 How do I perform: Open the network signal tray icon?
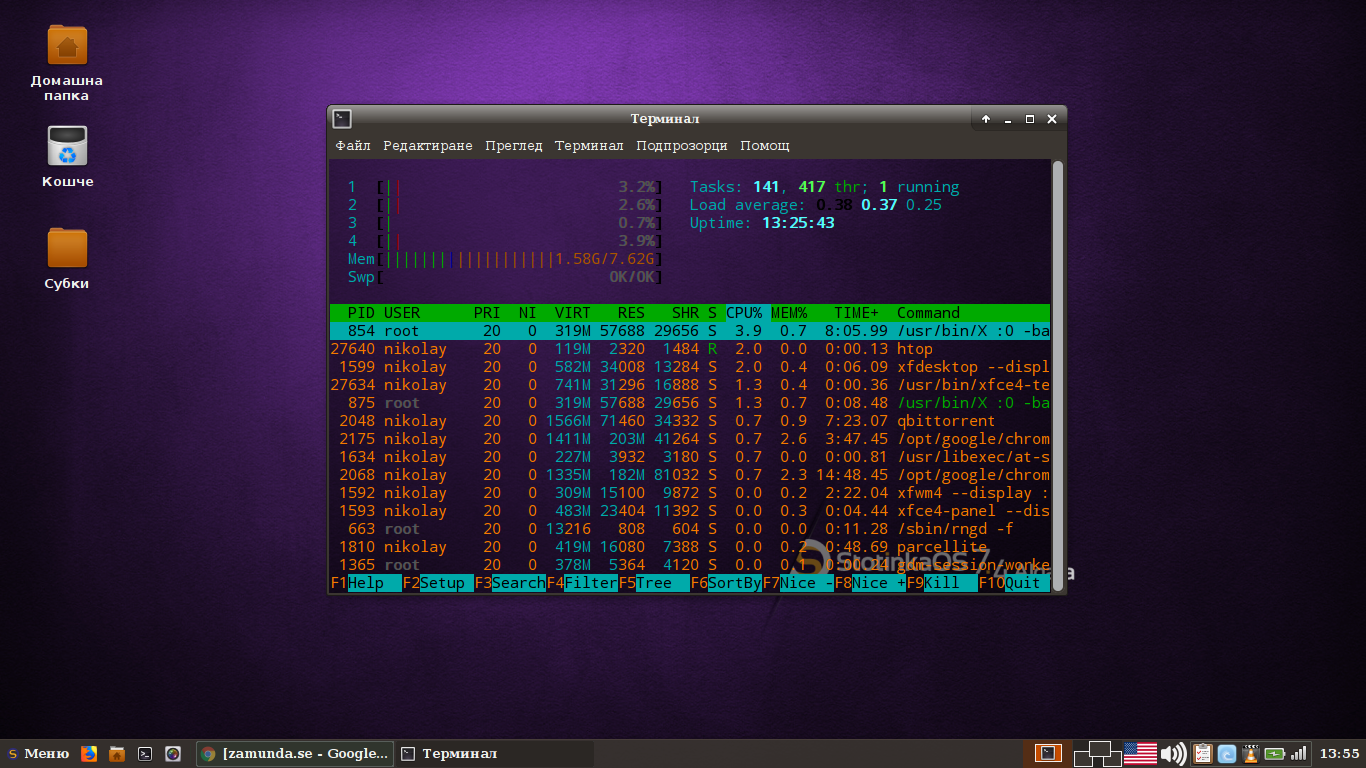point(1299,754)
